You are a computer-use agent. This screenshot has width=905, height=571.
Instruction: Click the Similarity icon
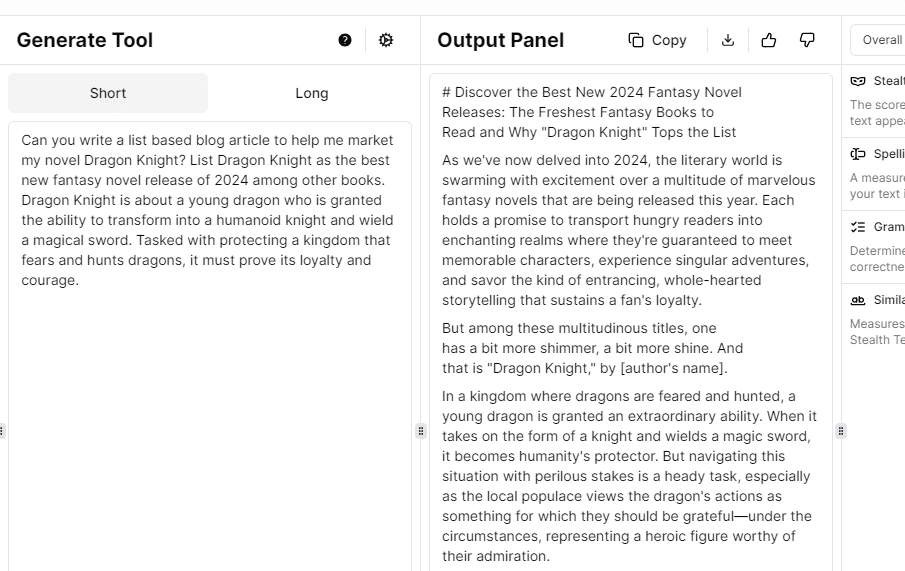tap(858, 300)
